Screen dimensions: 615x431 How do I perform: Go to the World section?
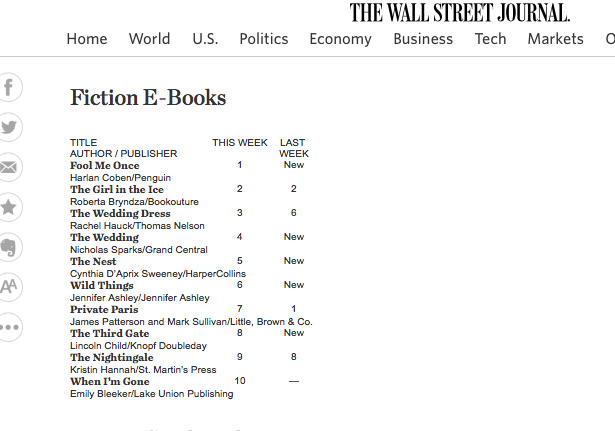pyautogui.click(x=149, y=39)
